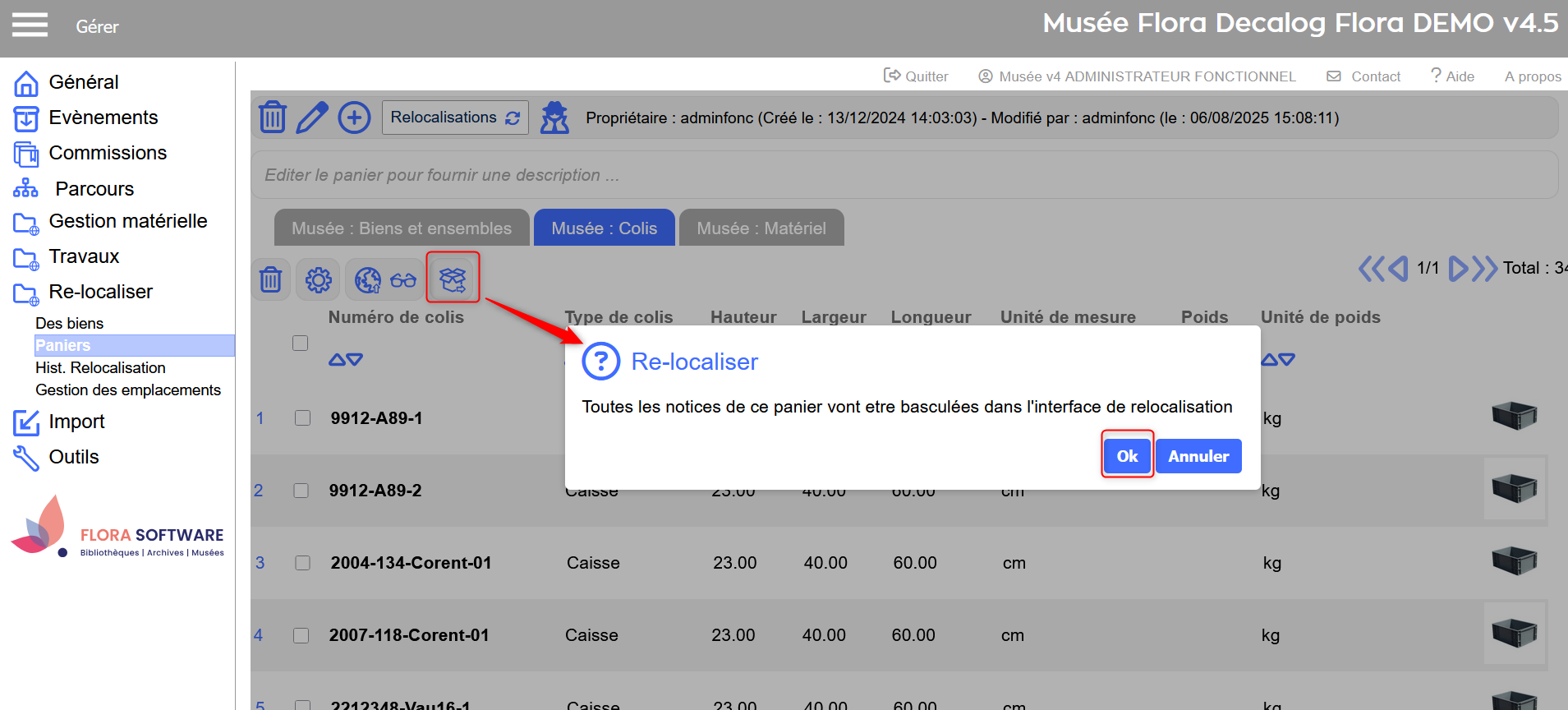Tick the checkbox for 9912-A89-2

tap(301, 491)
